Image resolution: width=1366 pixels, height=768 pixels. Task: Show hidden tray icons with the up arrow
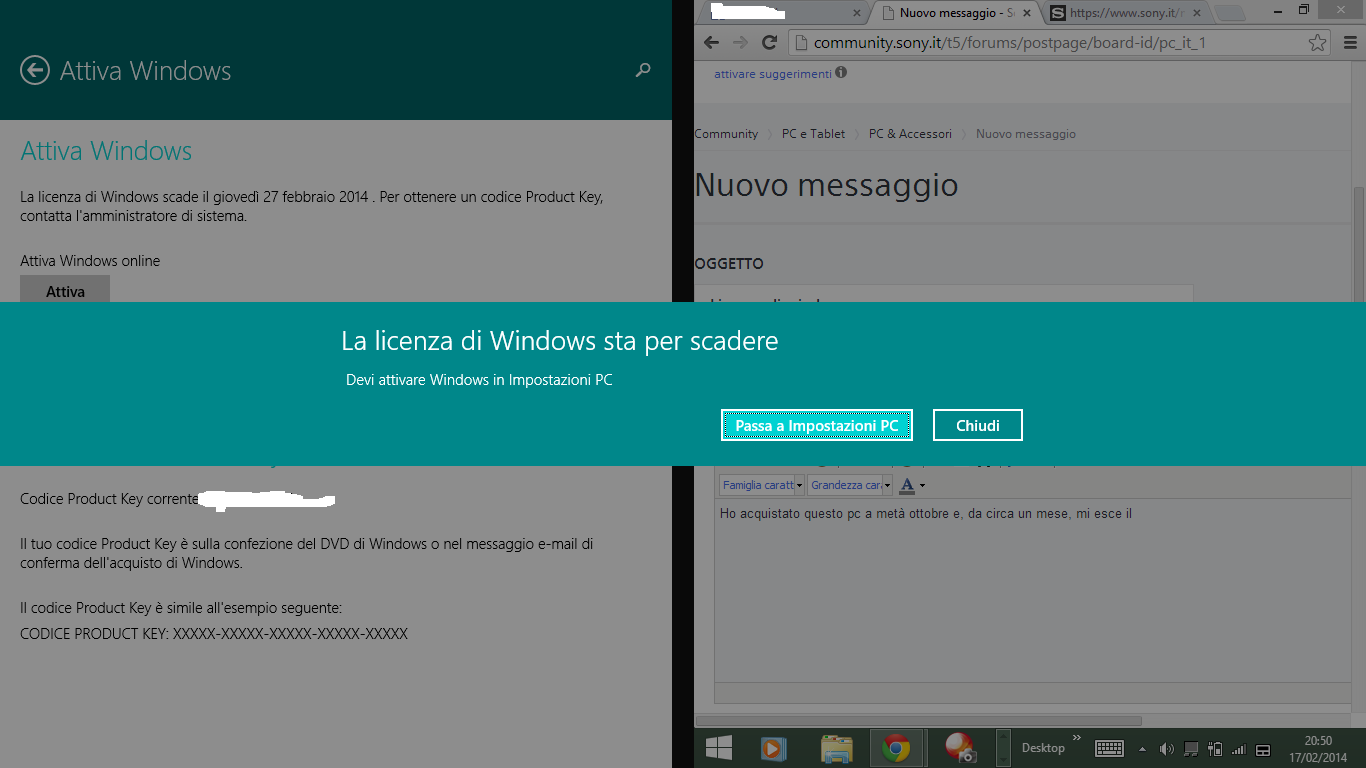(1143, 749)
